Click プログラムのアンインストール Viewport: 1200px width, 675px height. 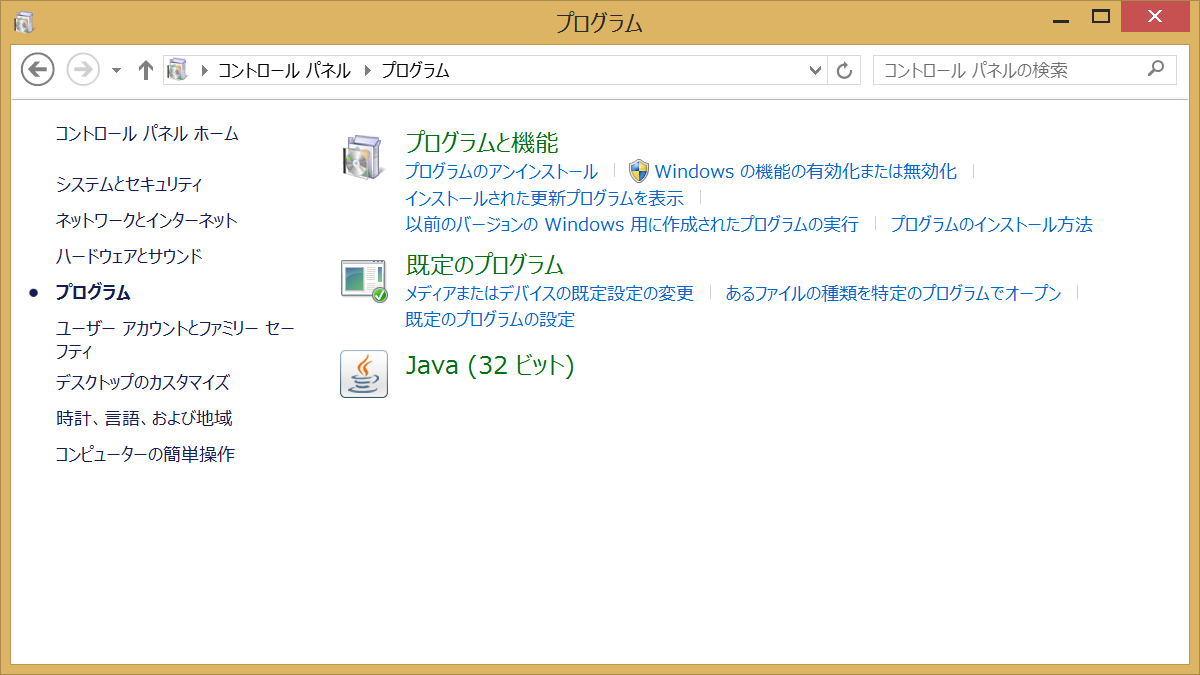[x=501, y=171]
